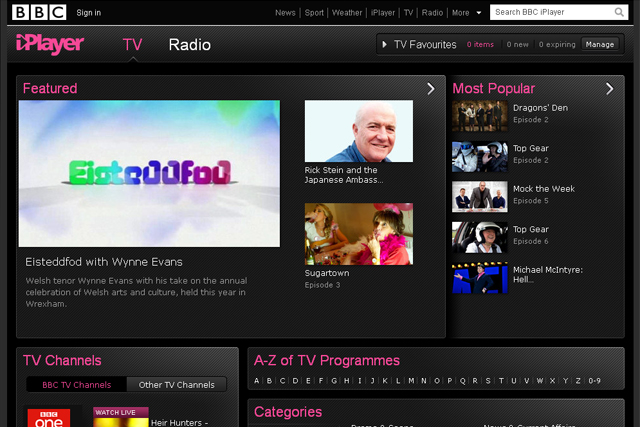Open the Rick Stein thumbnail

coord(359,131)
